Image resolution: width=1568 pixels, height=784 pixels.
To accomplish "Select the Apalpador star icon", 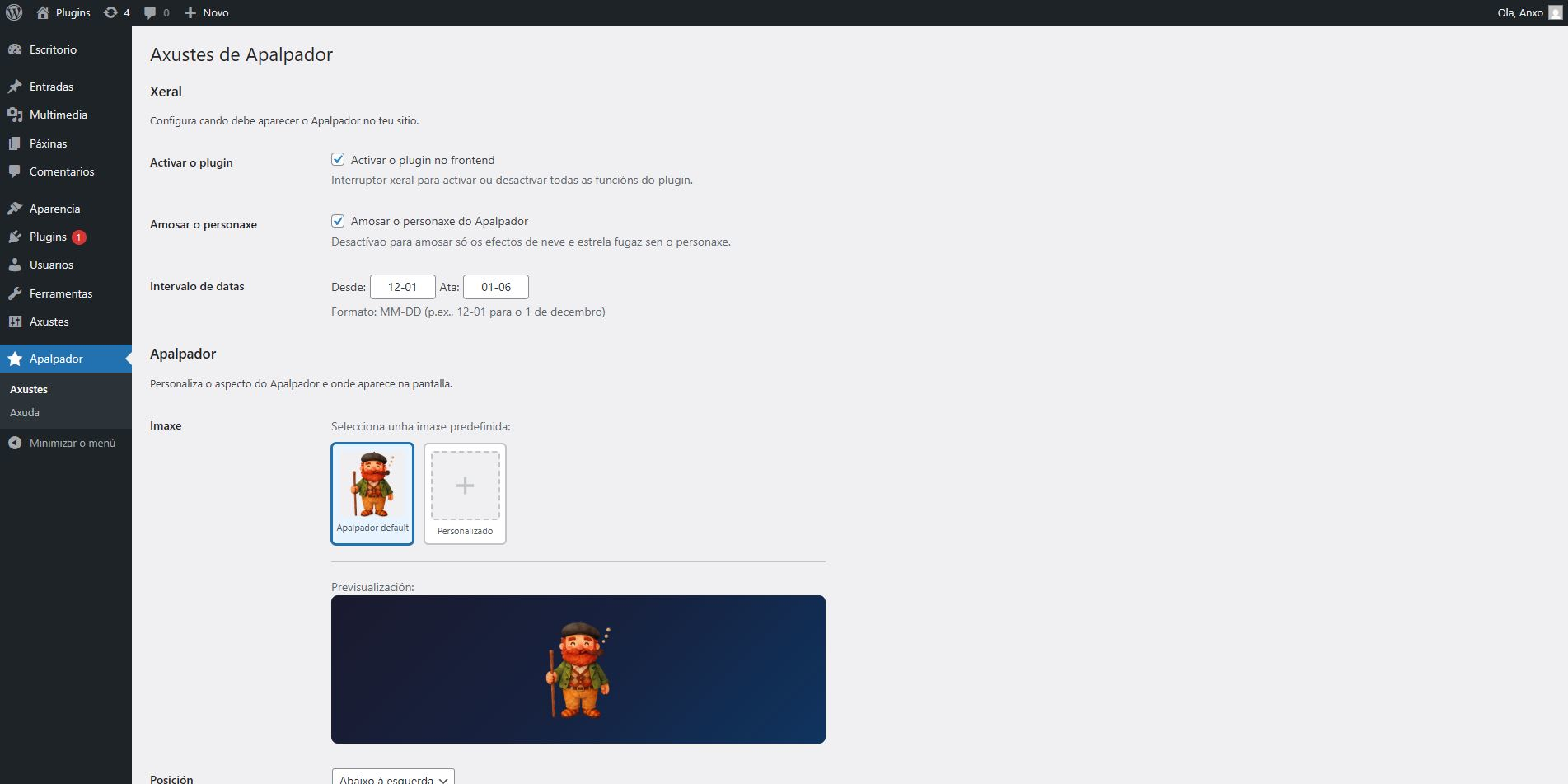I will [x=15, y=359].
